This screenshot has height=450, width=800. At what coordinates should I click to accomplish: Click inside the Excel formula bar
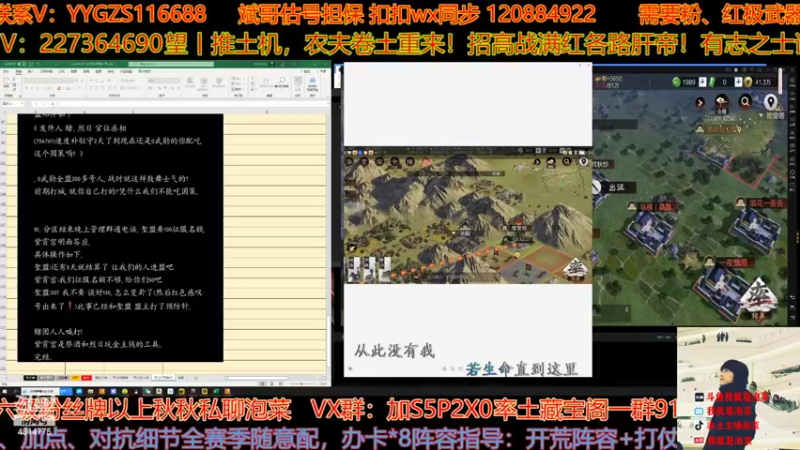pos(191,104)
